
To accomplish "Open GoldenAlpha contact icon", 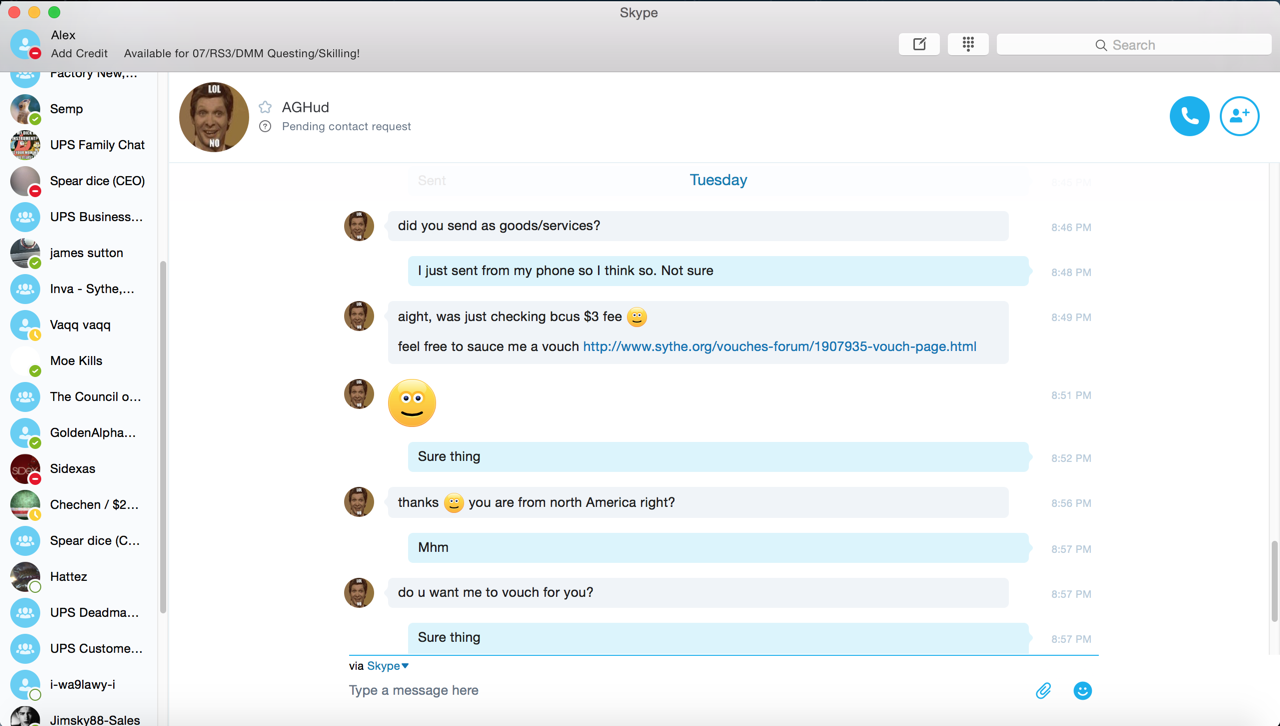I will click(x=25, y=433).
